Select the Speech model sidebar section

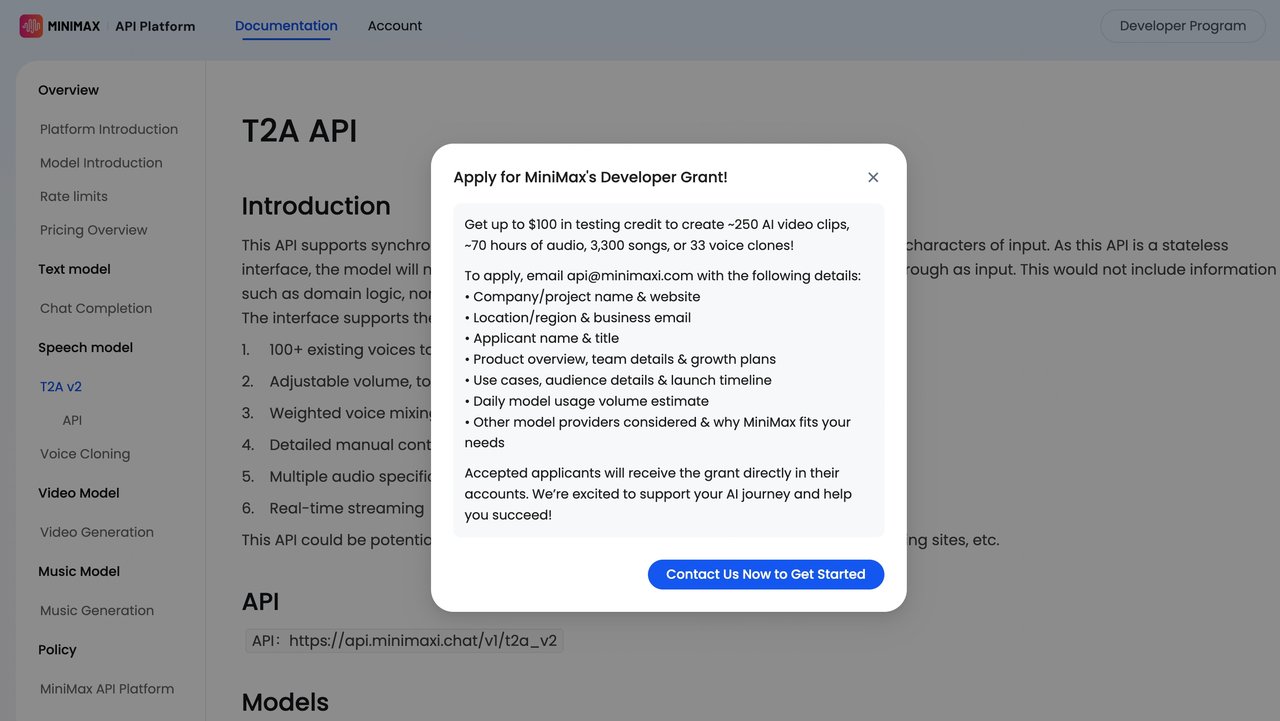(x=85, y=348)
